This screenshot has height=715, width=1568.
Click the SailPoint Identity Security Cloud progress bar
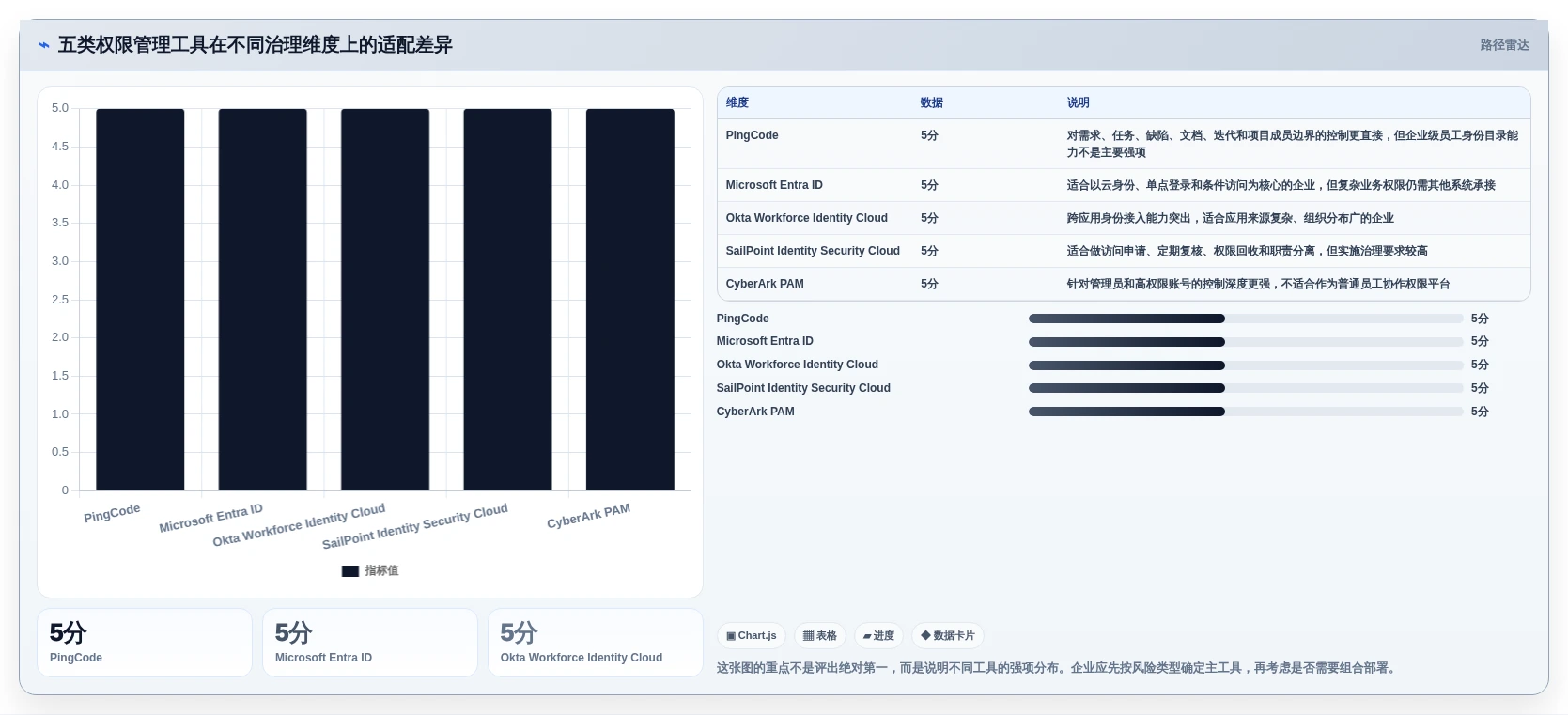point(1246,388)
